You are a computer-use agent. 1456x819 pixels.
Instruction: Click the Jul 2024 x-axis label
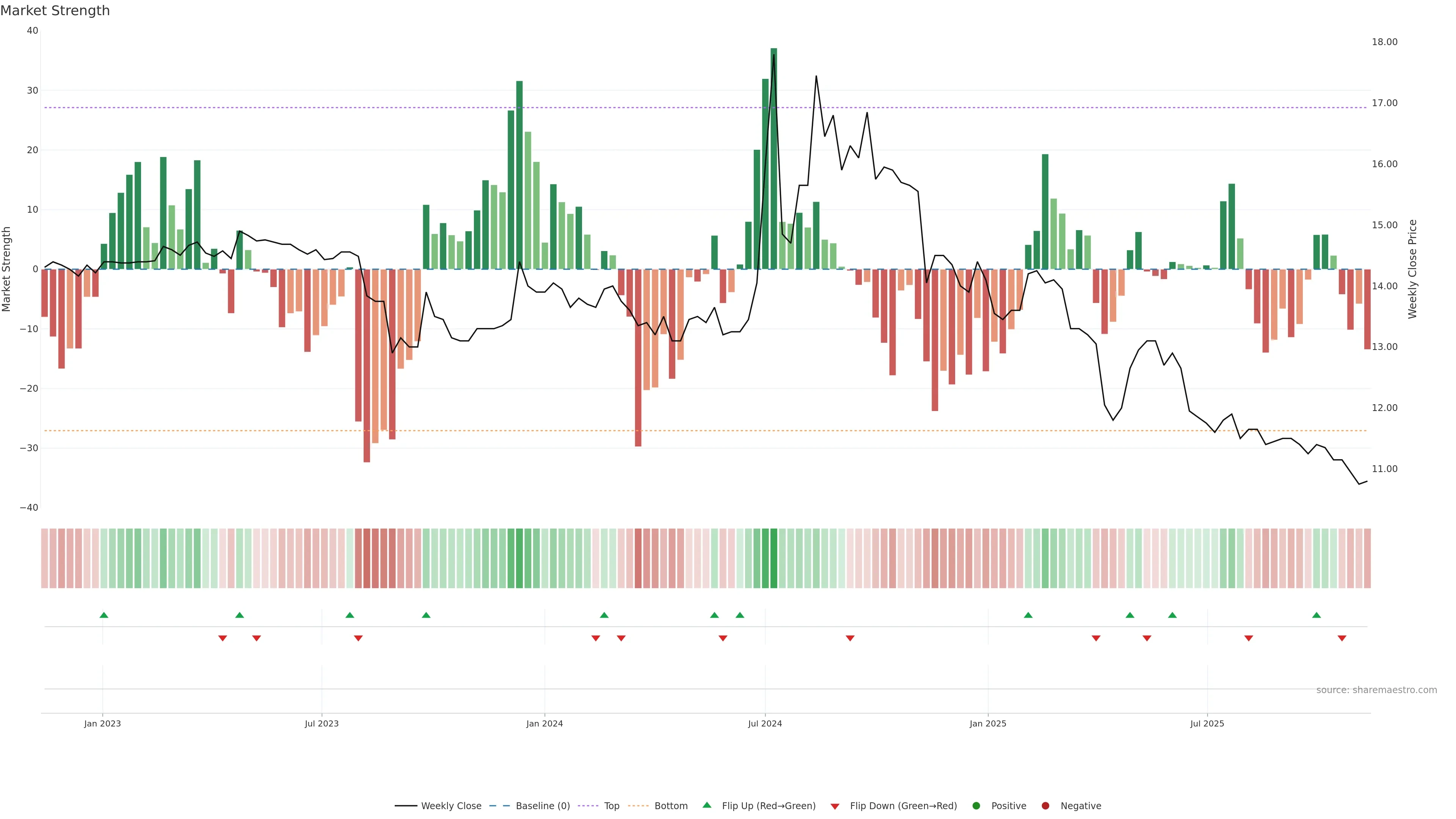click(765, 723)
